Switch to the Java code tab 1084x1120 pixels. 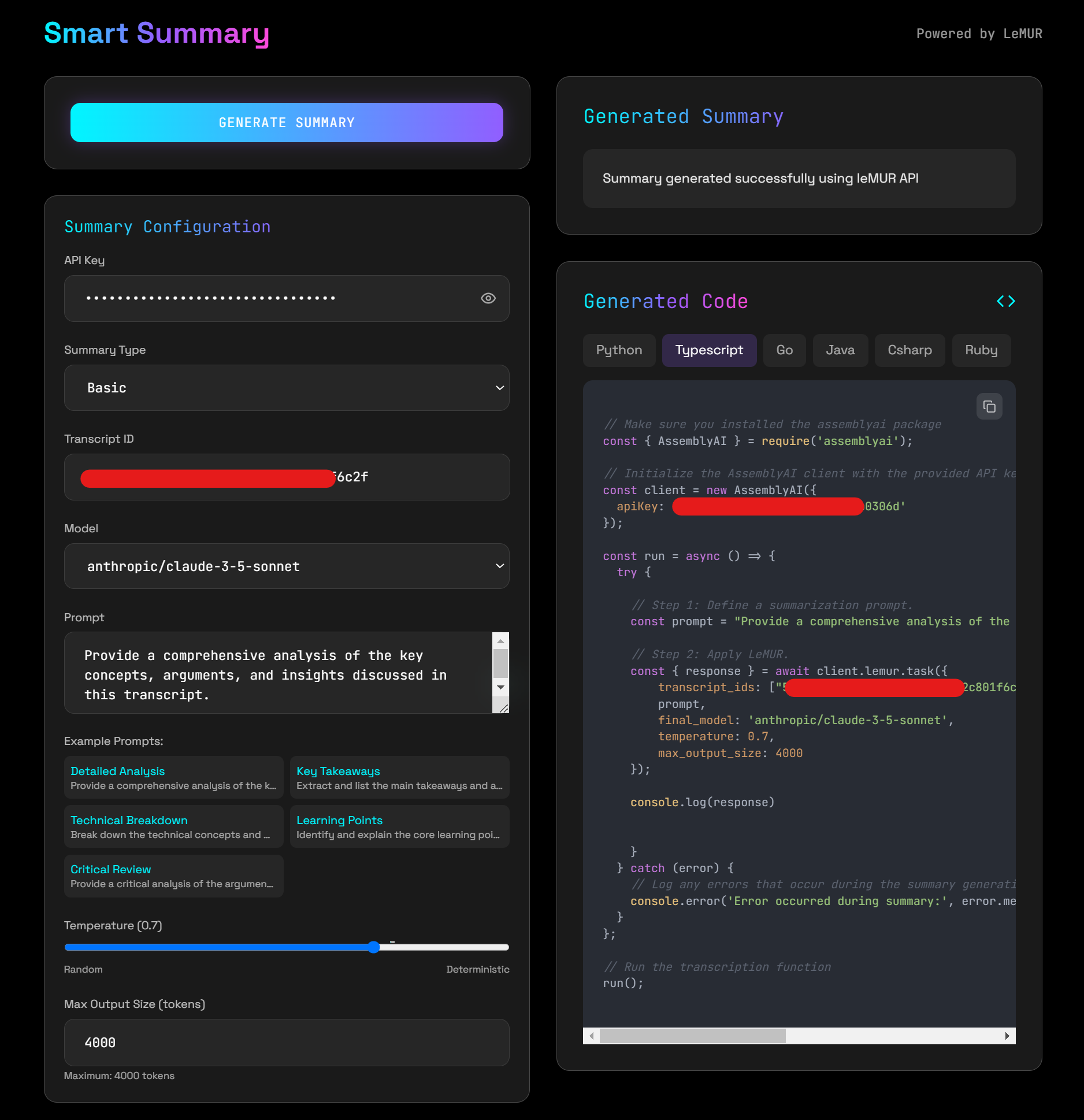[840, 350]
